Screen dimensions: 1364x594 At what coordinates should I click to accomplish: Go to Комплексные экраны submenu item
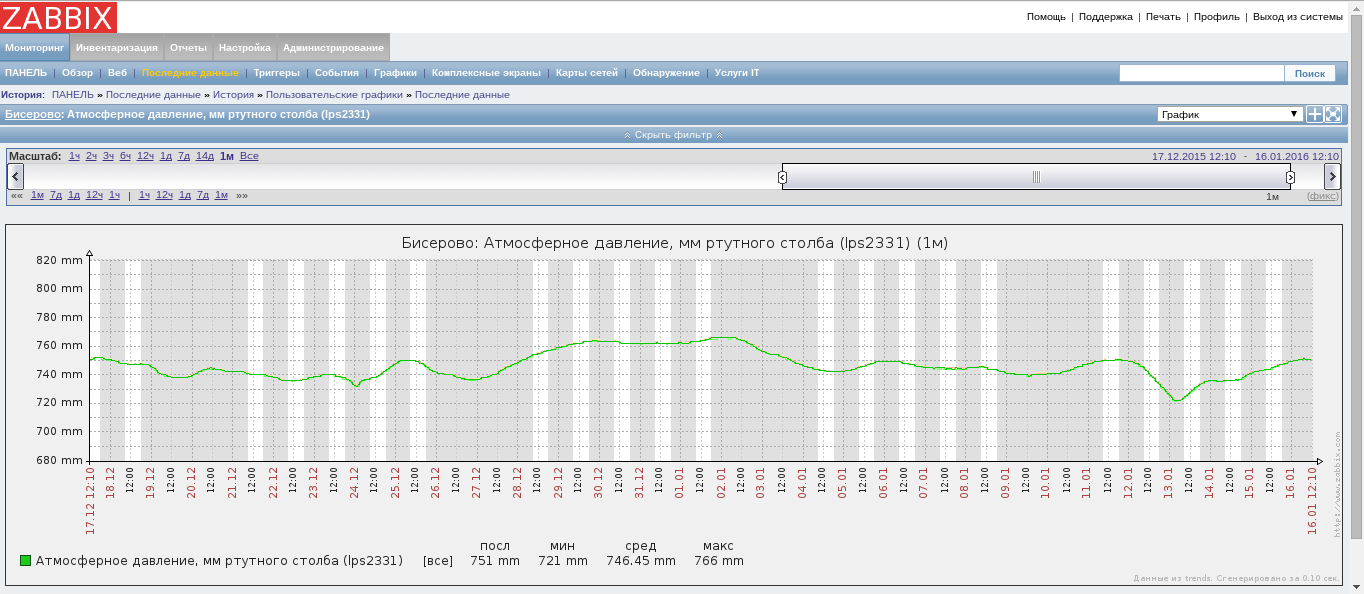(x=486, y=73)
